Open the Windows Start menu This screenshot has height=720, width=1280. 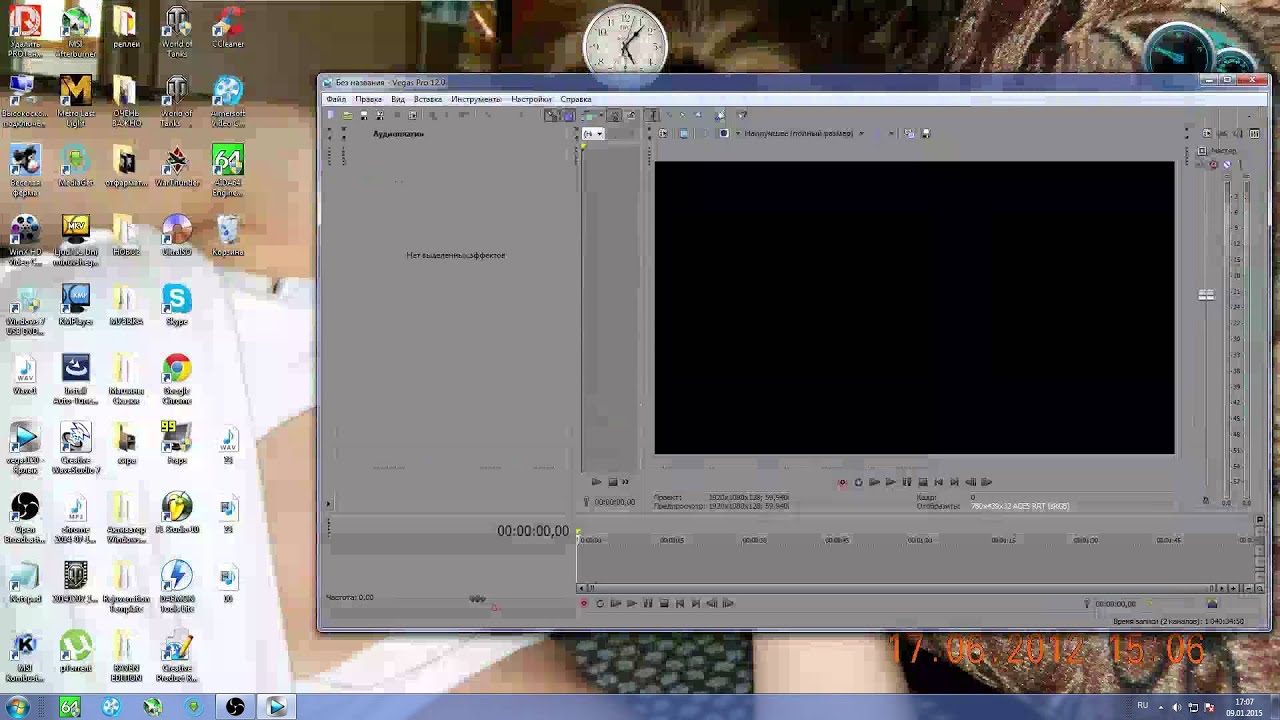pyautogui.click(x=17, y=707)
